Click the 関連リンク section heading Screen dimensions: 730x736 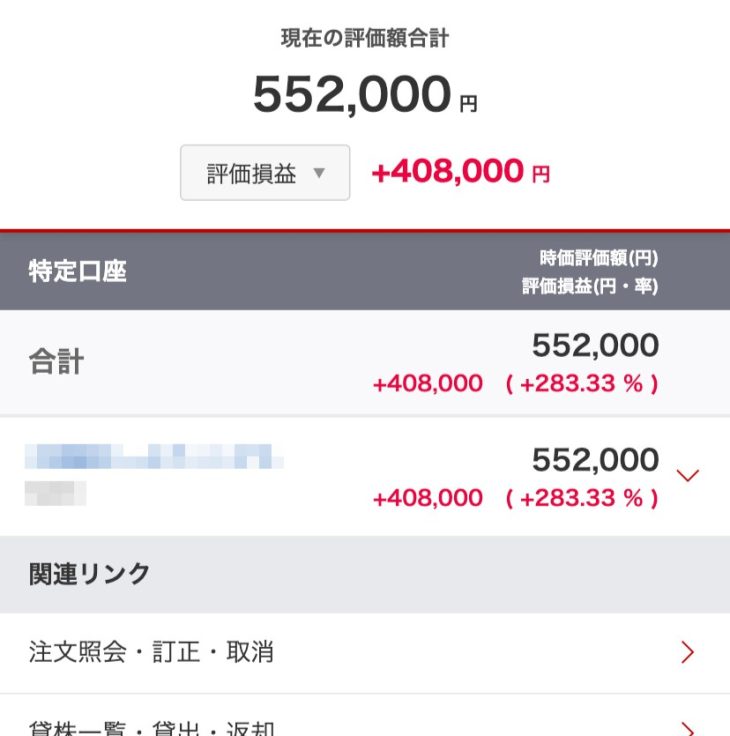[90, 574]
